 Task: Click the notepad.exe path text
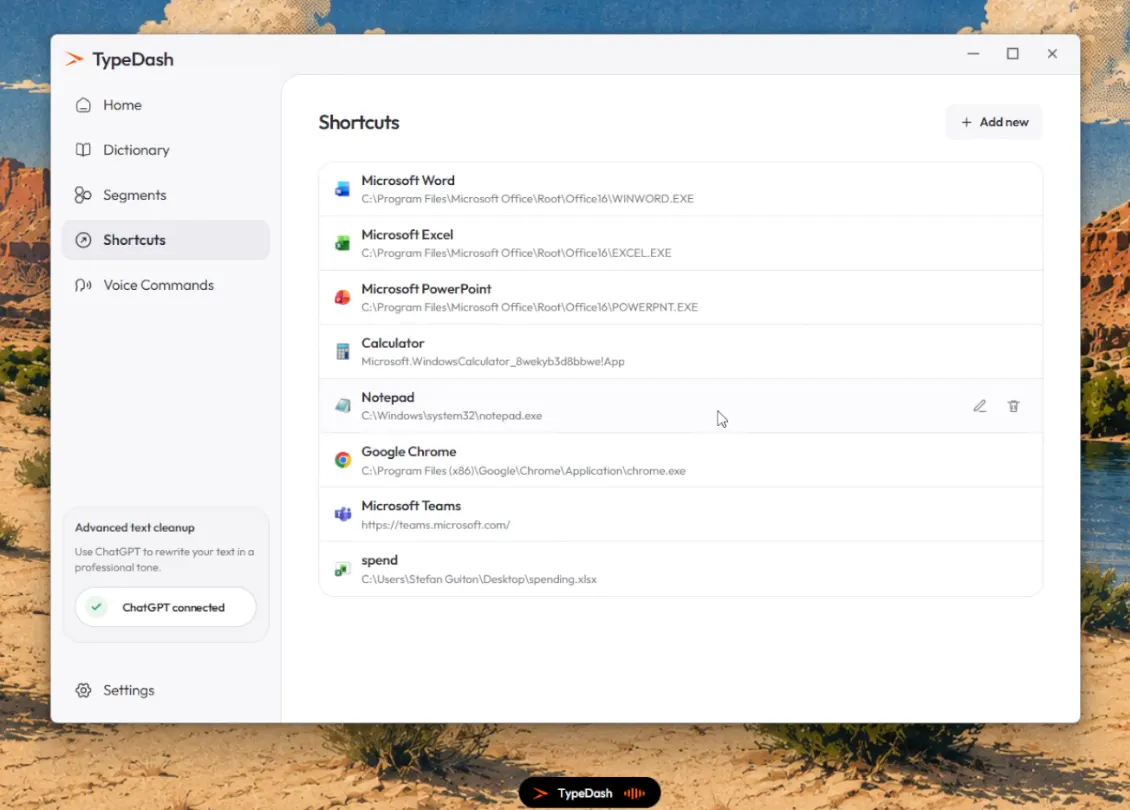point(452,416)
